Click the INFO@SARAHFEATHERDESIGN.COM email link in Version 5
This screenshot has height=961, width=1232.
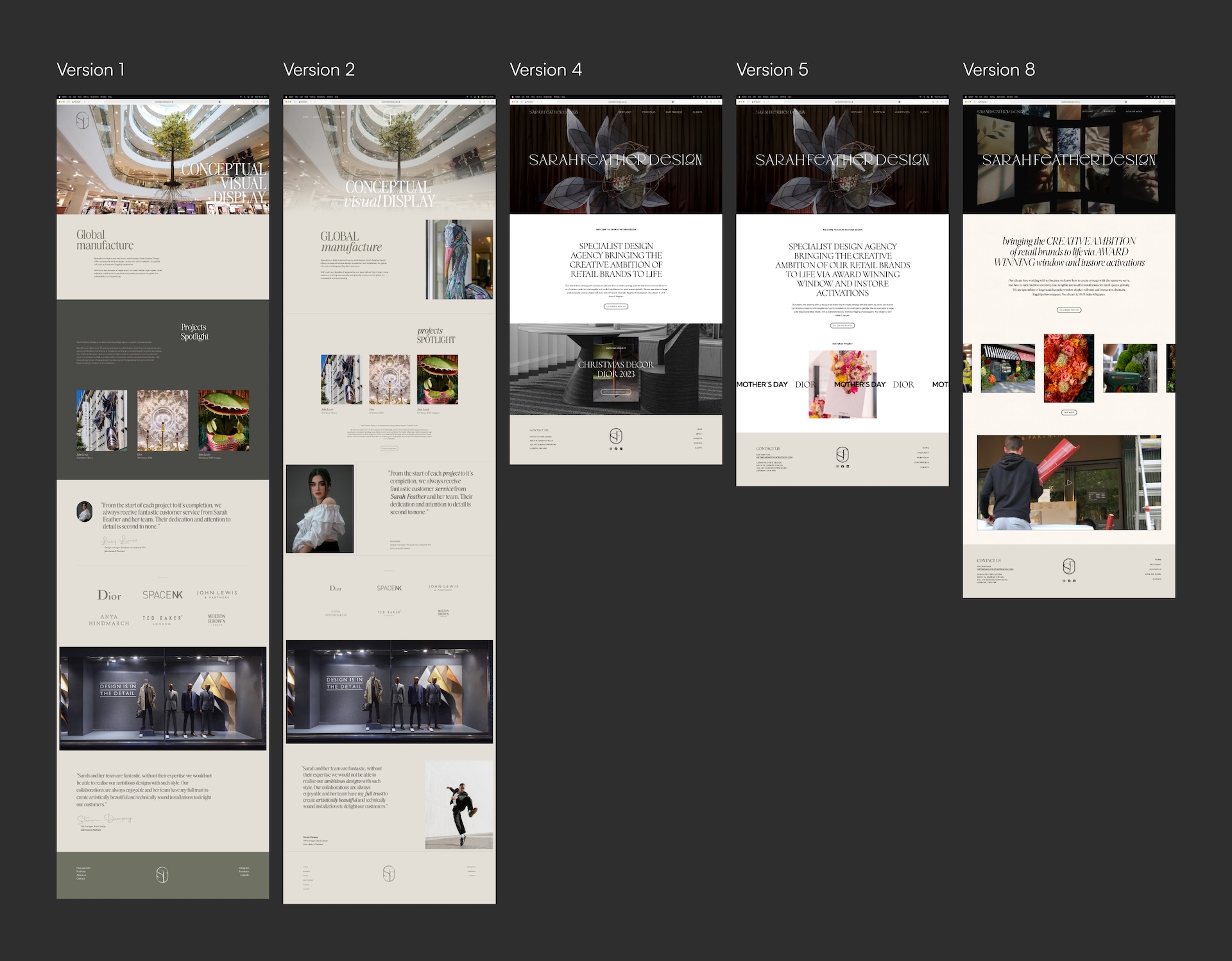click(774, 457)
